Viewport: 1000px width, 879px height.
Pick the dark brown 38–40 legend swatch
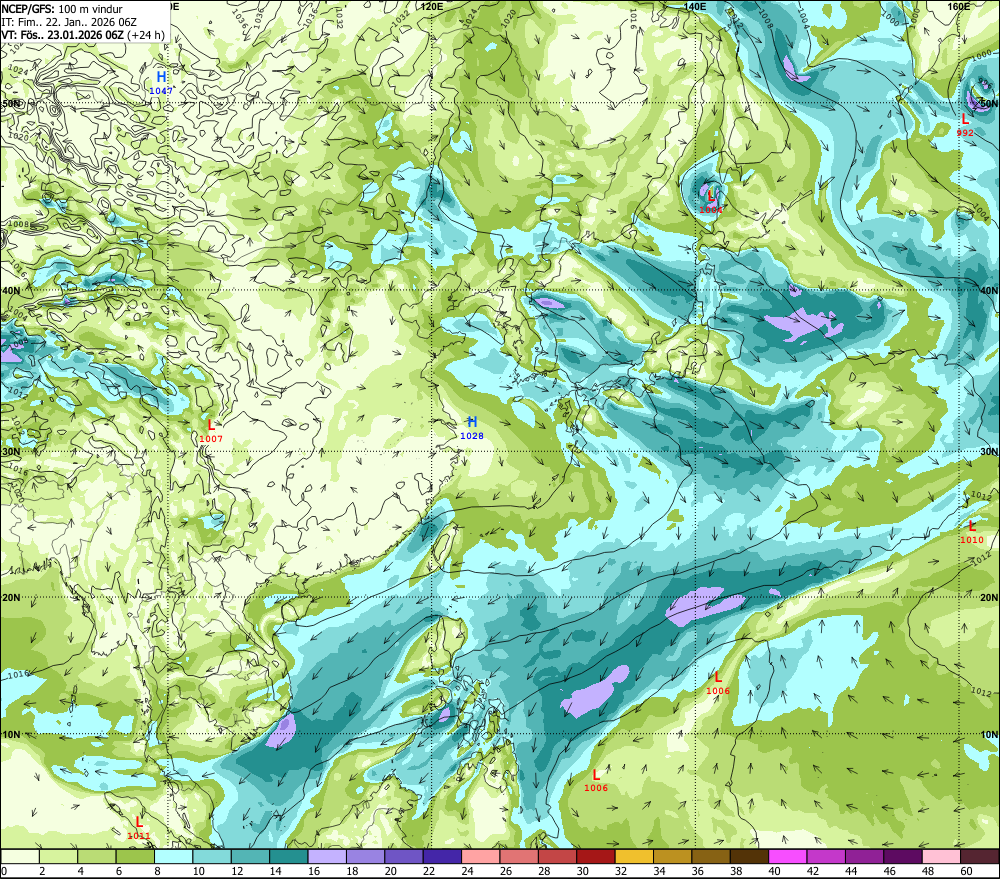[x=749, y=856]
